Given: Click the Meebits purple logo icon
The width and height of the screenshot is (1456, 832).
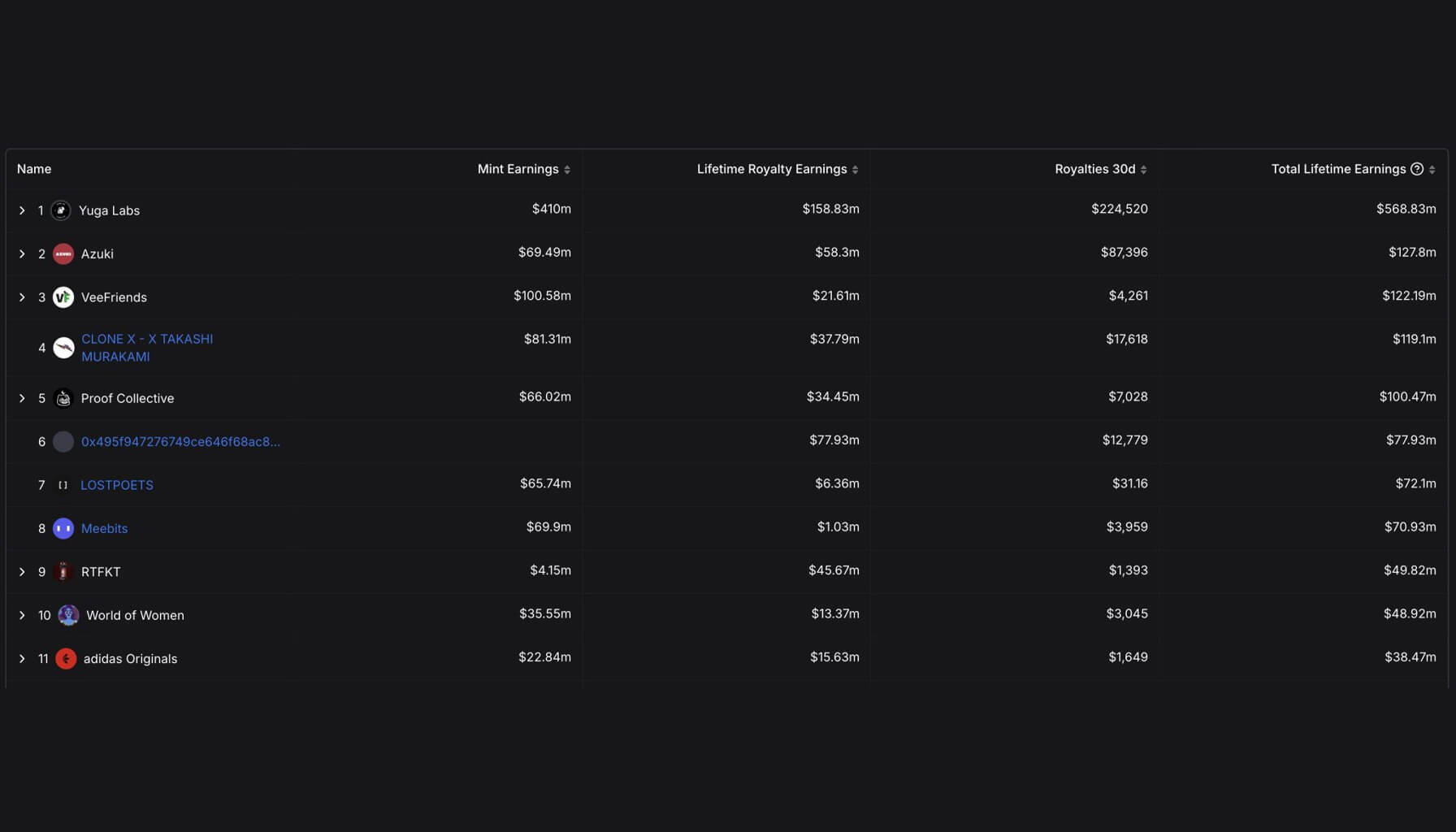Looking at the screenshot, I should tap(63, 528).
